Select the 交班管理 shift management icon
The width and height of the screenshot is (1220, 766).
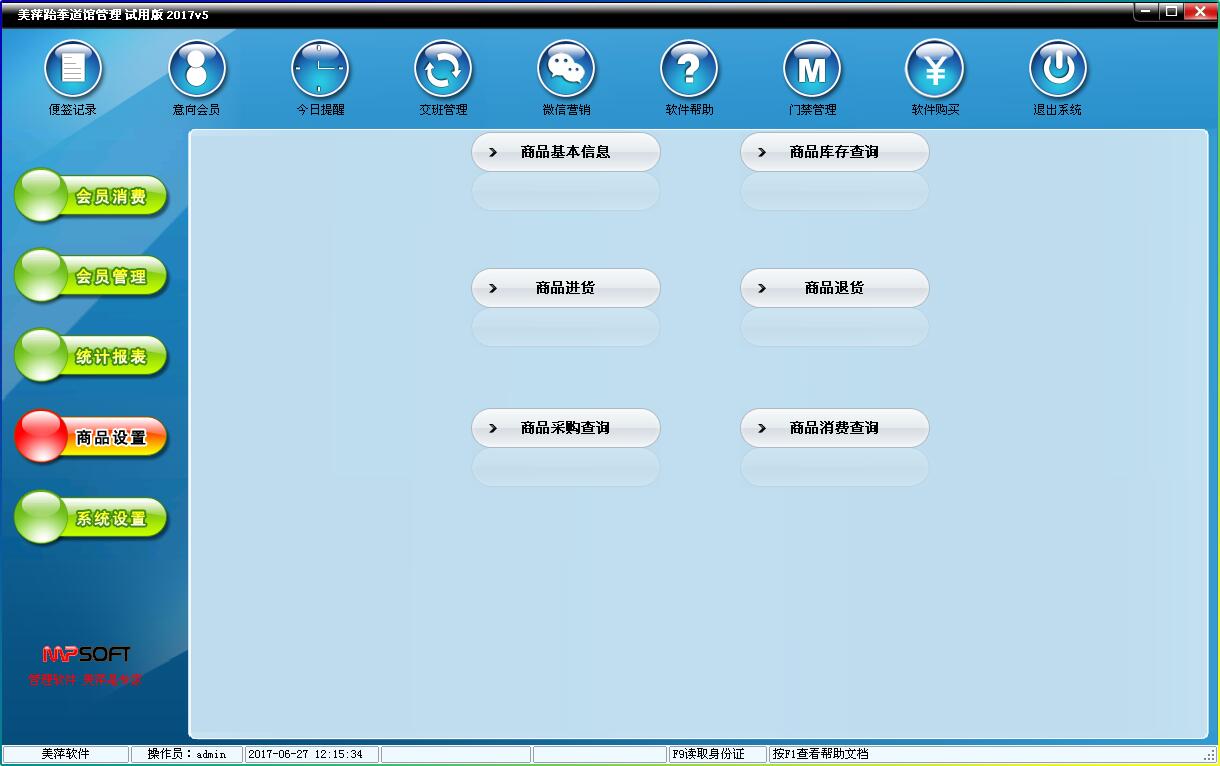[443, 68]
